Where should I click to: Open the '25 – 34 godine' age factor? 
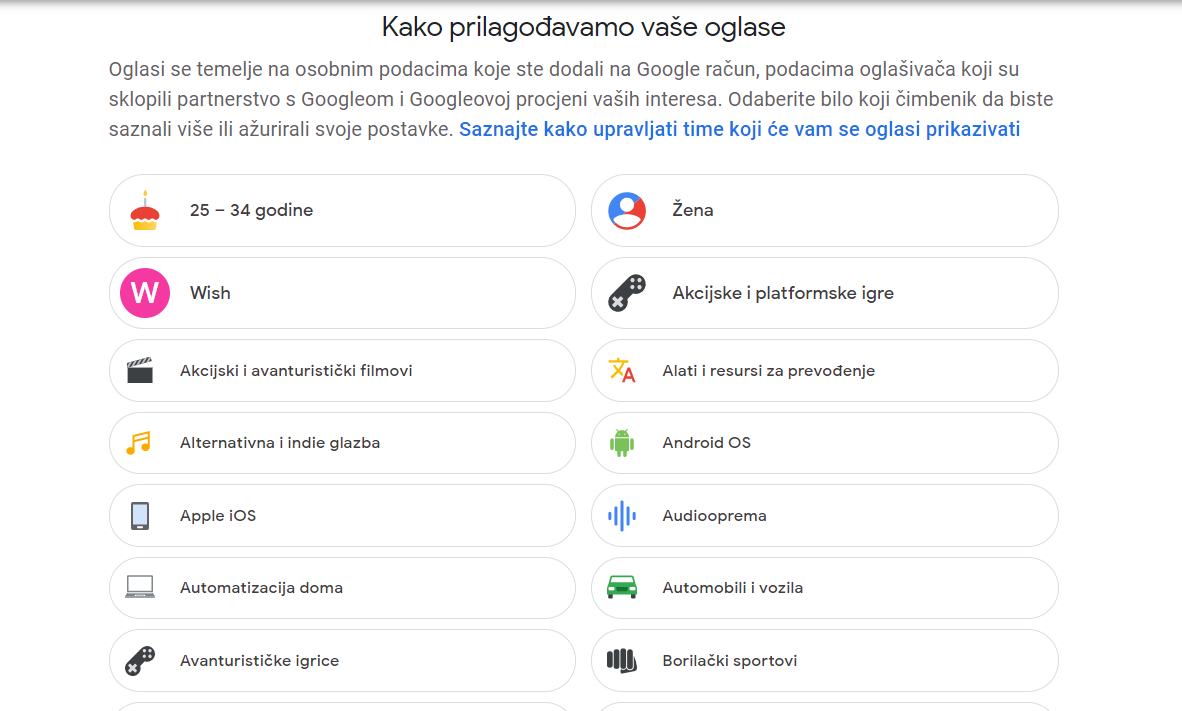[x=251, y=210]
